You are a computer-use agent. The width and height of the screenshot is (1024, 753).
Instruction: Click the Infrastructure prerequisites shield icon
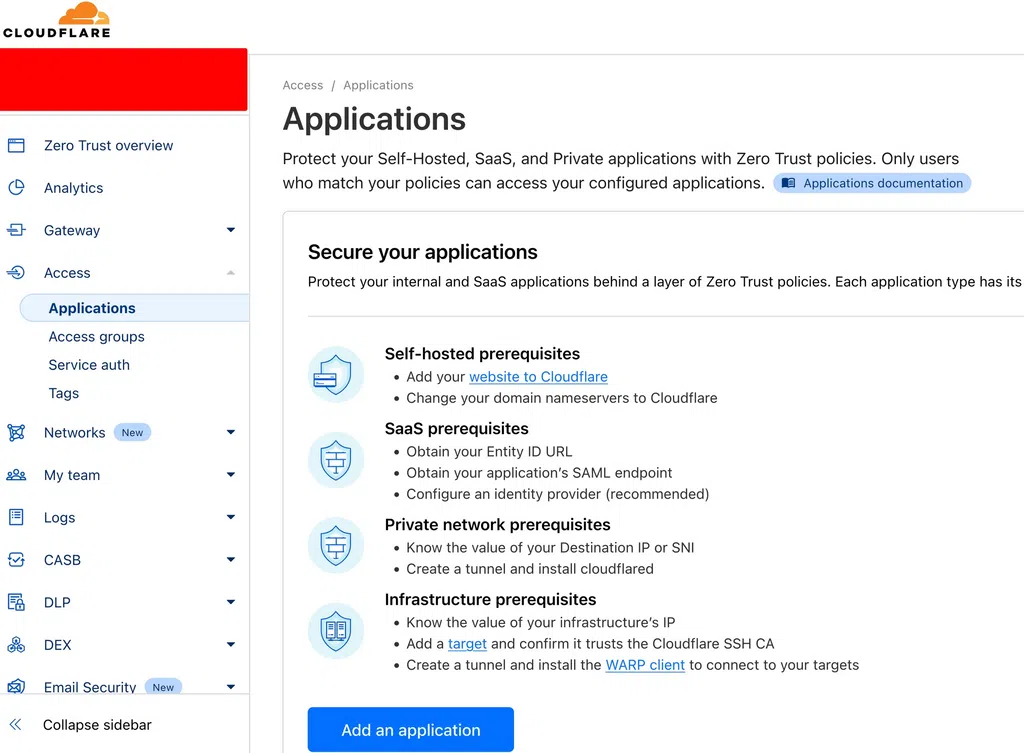336,631
